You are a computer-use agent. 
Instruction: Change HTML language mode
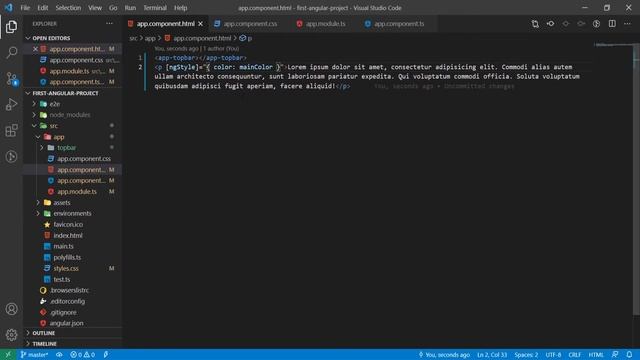coord(596,355)
